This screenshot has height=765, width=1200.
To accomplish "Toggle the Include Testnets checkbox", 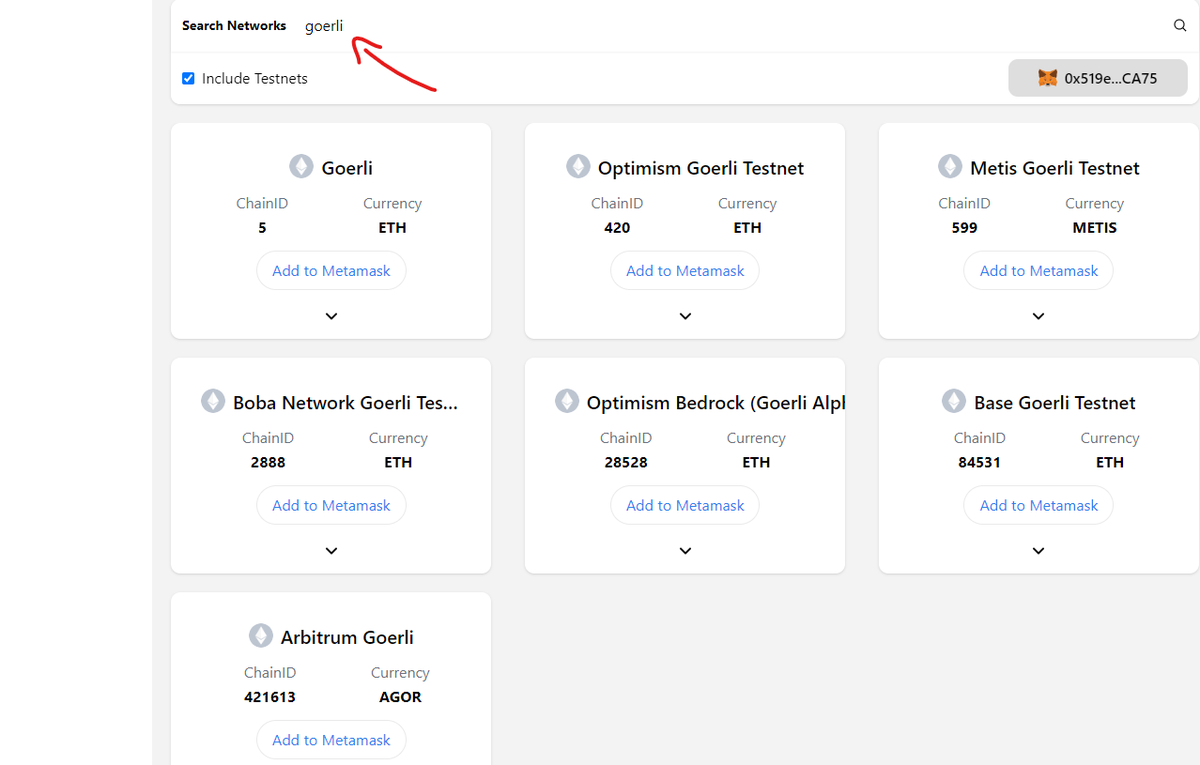I will pyautogui.click(x=188, y=78).
